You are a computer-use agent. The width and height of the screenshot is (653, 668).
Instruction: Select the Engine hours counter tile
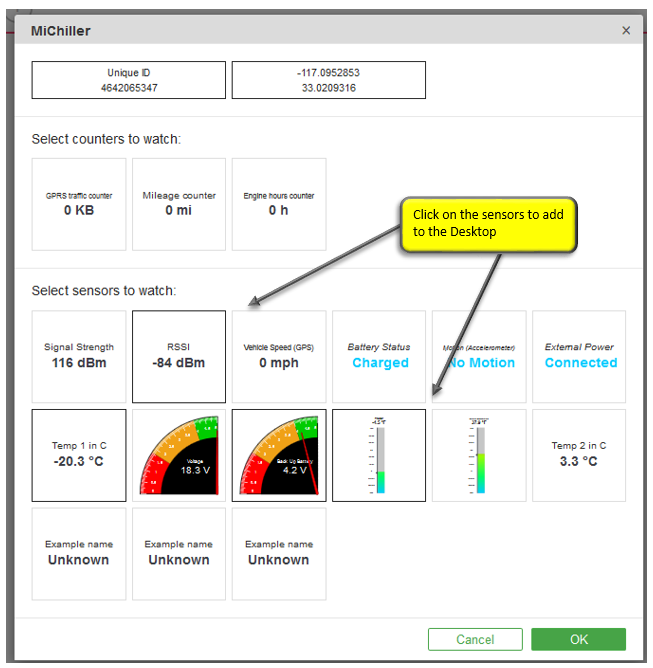(279, 204)
